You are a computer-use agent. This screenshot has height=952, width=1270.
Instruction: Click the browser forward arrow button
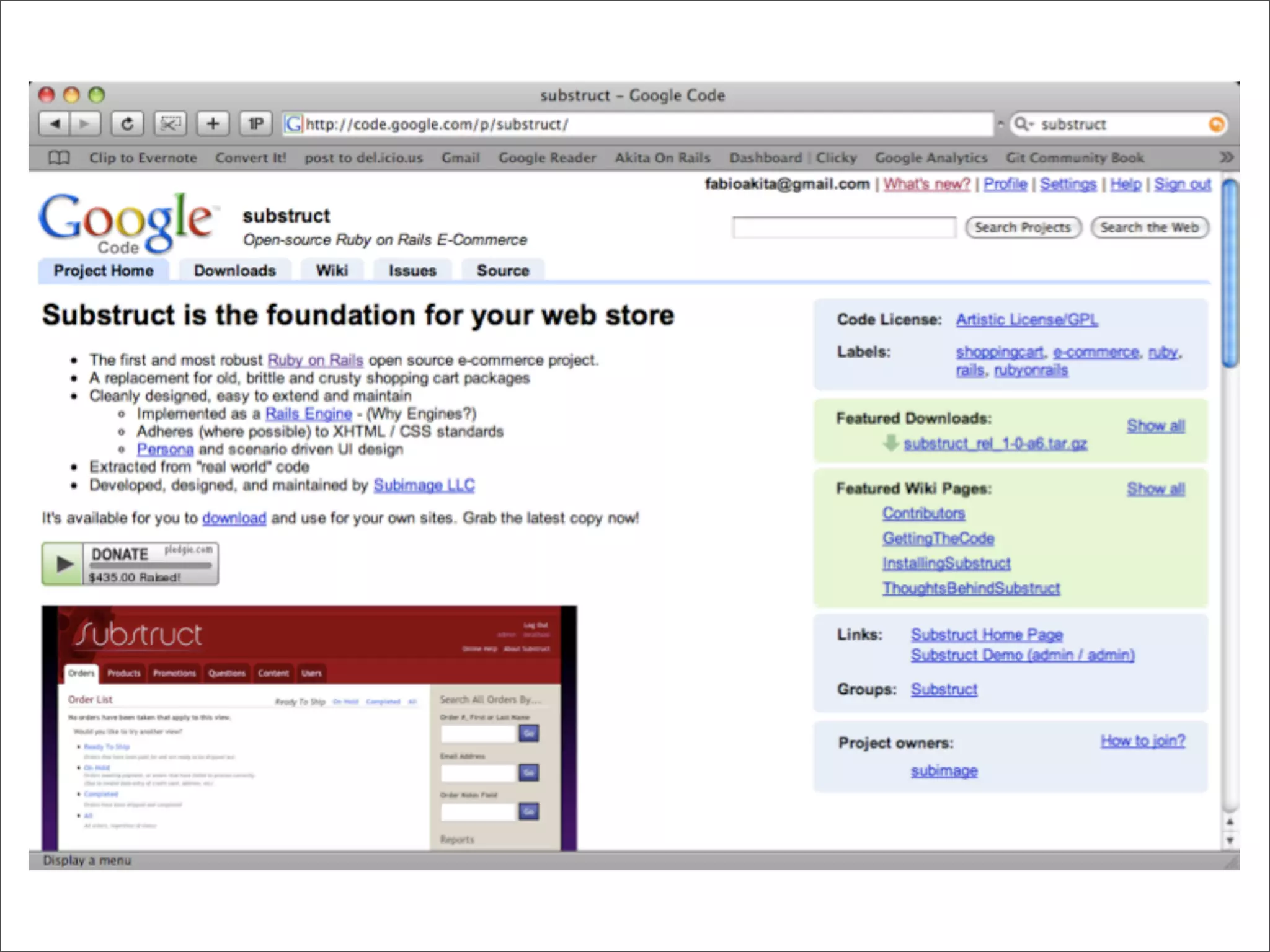[x=84, y=124]
